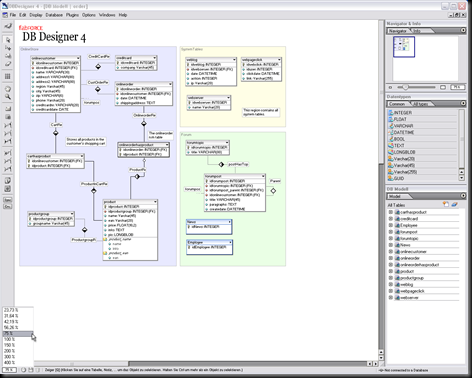Click the INTEGER datatype icon
Image resolution: width=472 pixels, height=378 pixels.
pos(391,113)
